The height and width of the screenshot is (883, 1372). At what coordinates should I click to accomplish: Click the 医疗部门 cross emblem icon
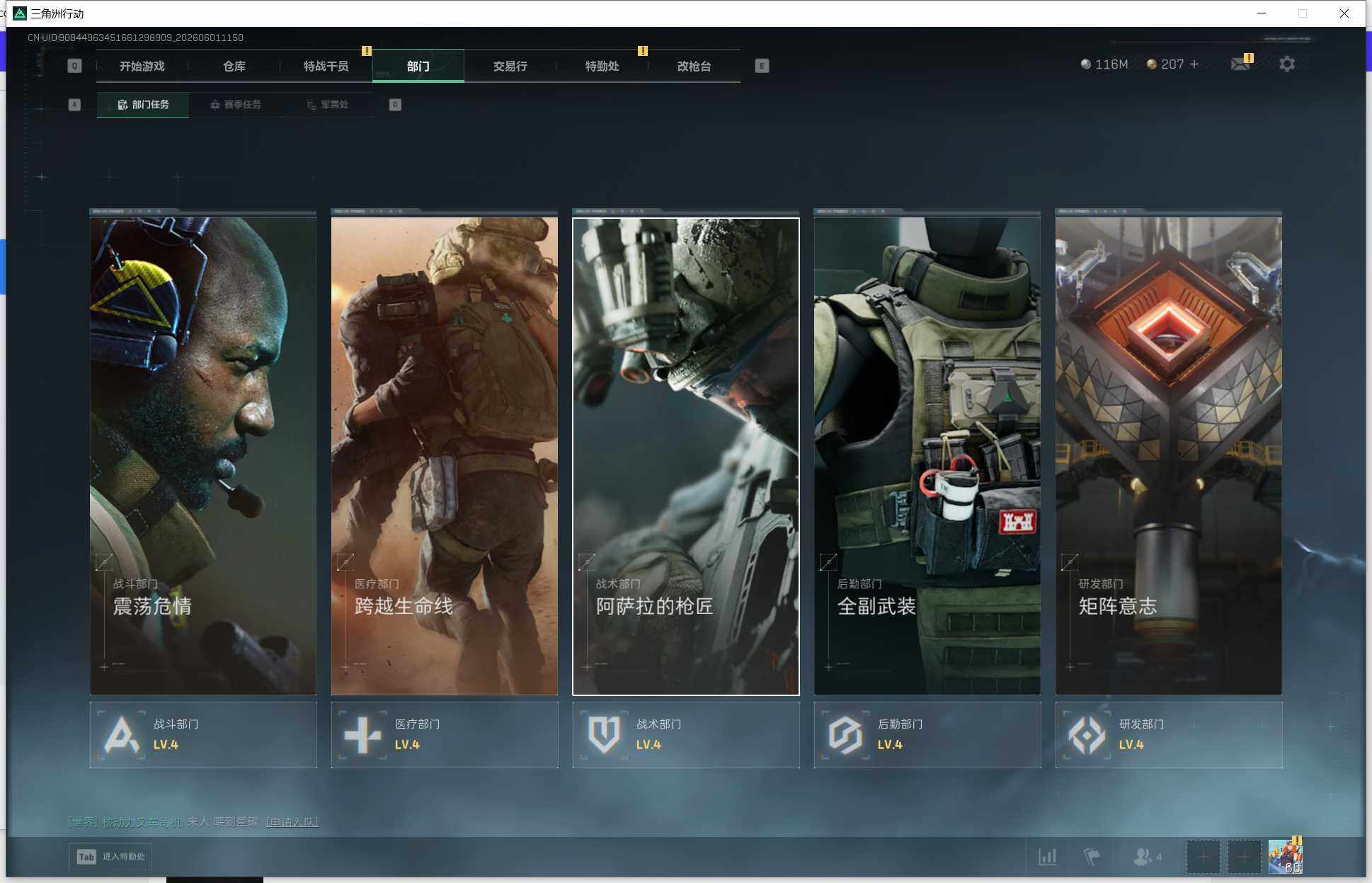362,735
